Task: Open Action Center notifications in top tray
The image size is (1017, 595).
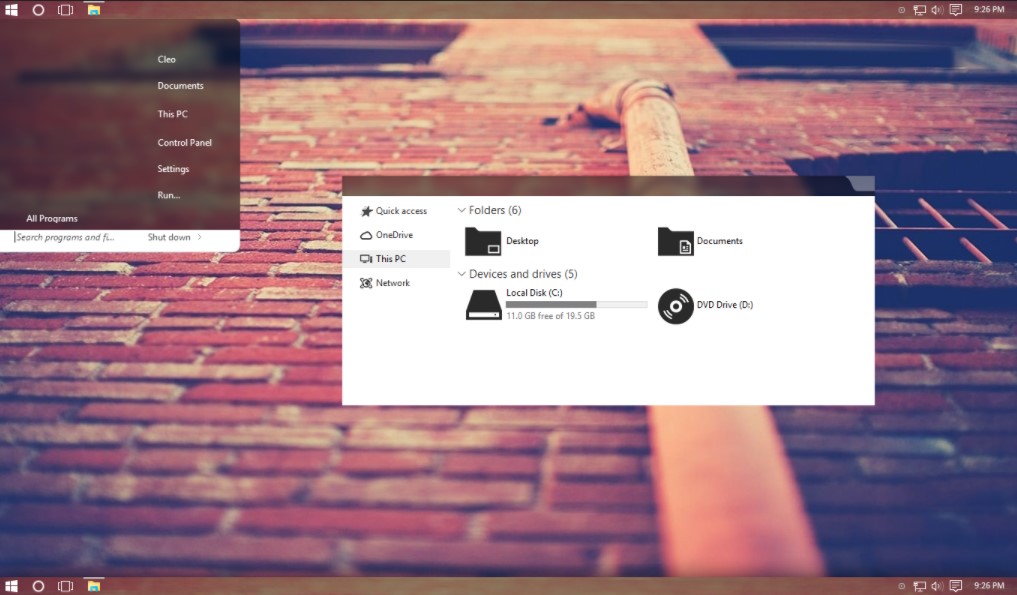Action: (956, 10)
